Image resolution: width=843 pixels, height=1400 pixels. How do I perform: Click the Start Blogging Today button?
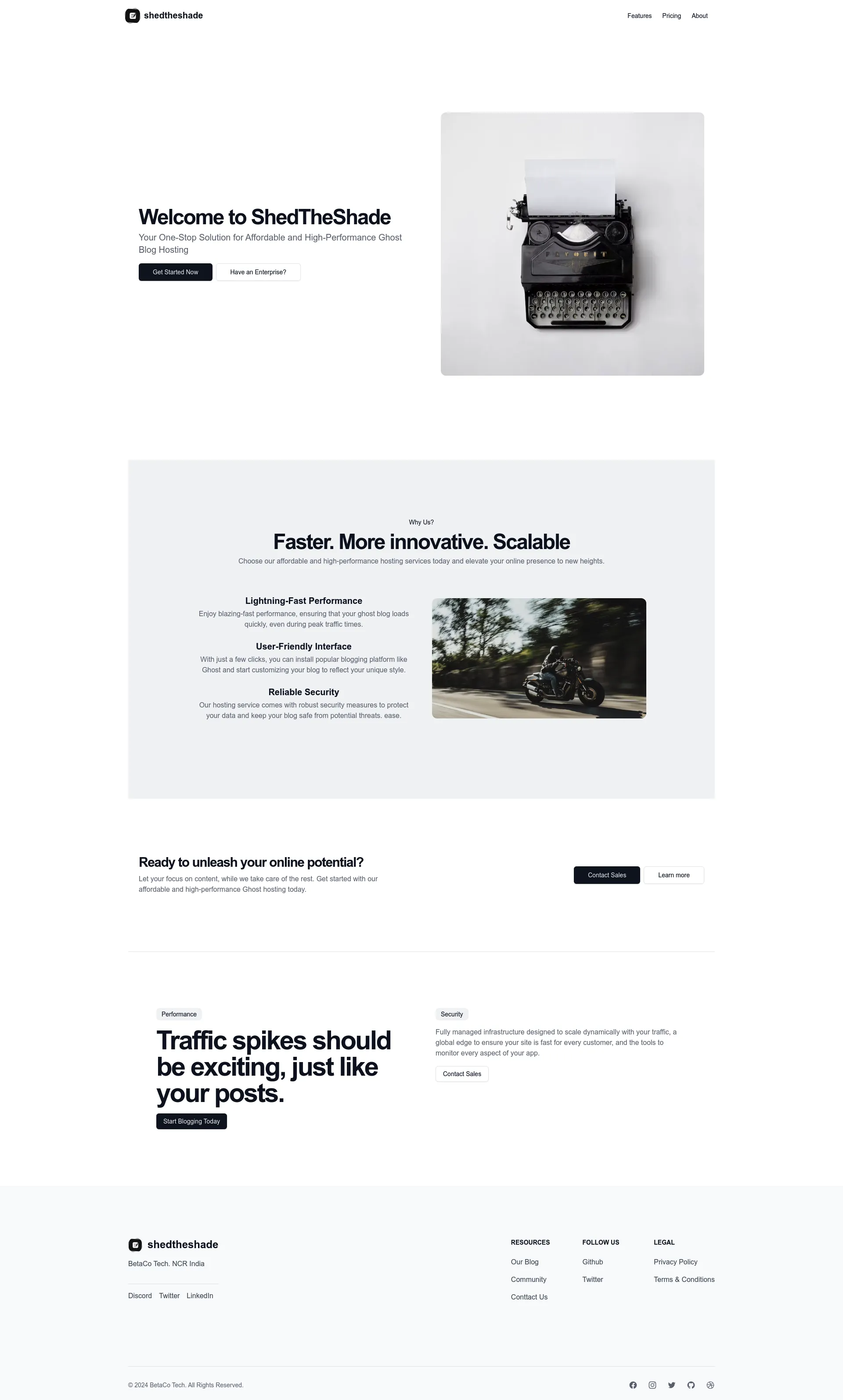click(x=191, y=1121)
